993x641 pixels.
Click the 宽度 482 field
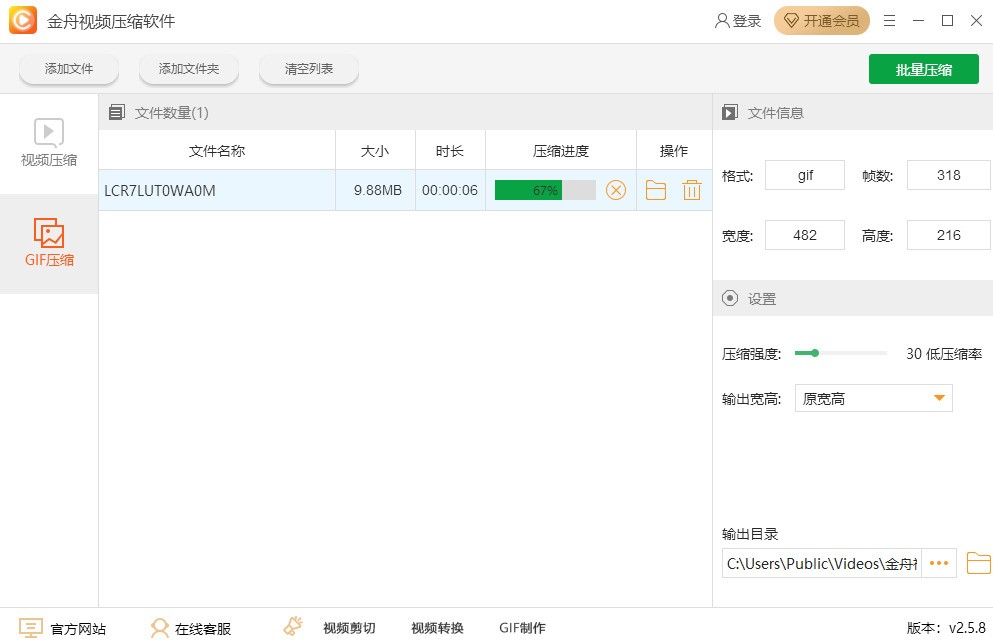pos(805,236)
